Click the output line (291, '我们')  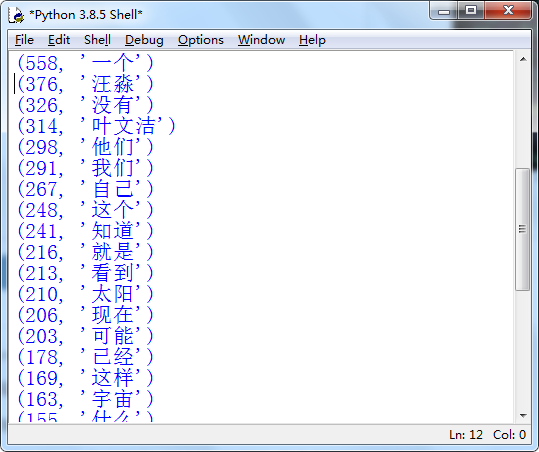pos(85,168)
